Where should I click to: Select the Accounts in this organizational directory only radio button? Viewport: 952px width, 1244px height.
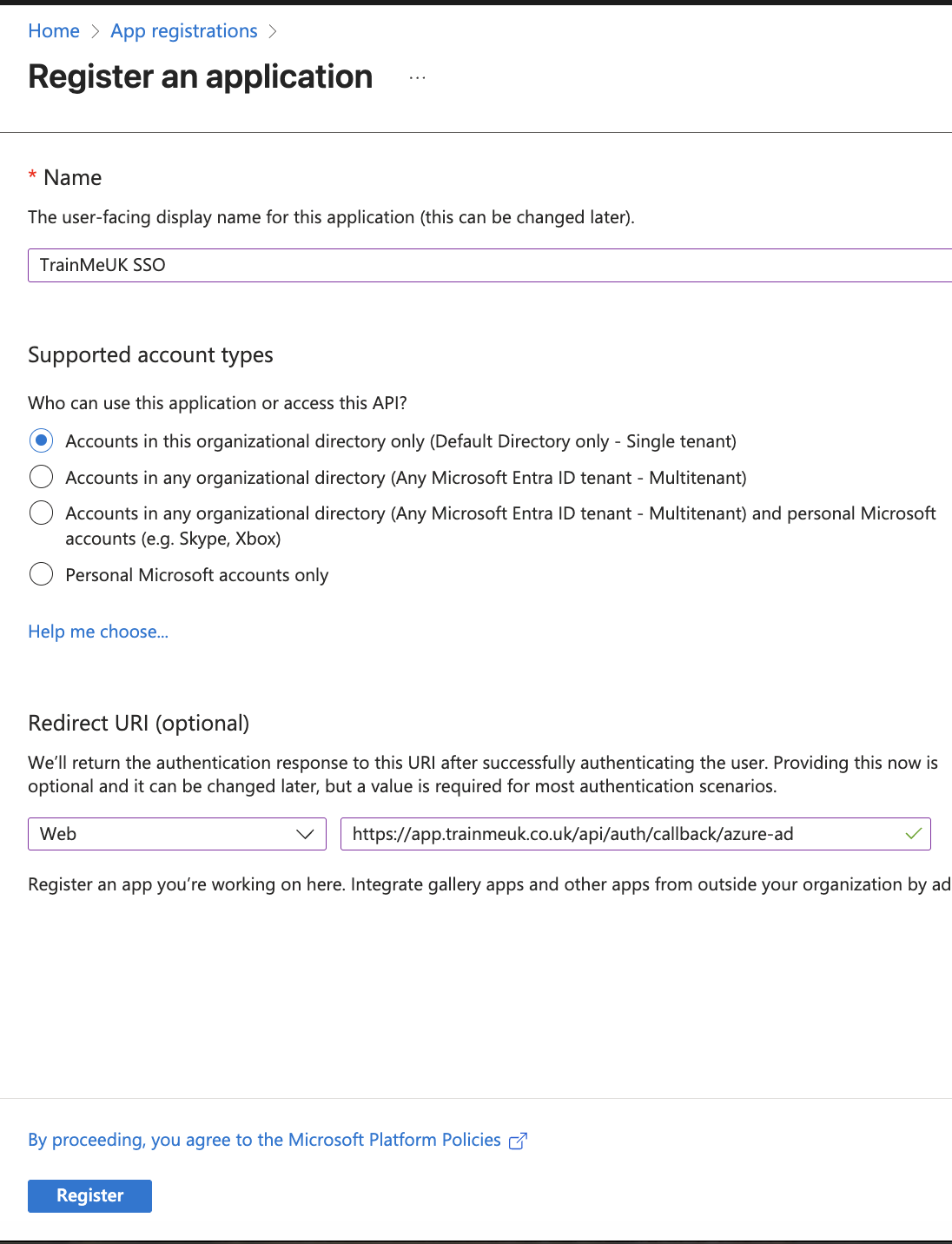(41, 440)
